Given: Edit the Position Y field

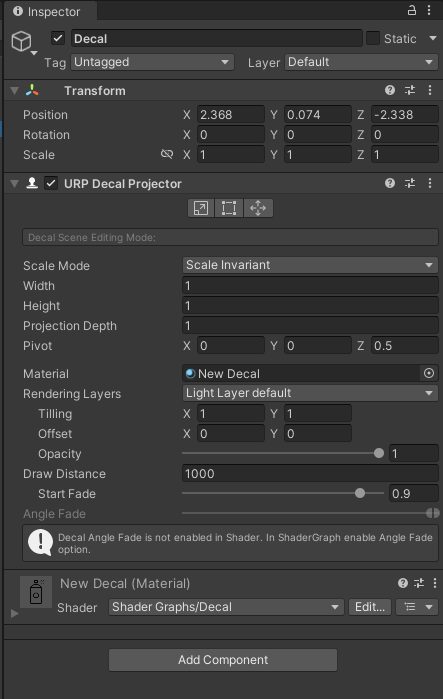Looking at the screenshot, I should [x=318, y=115].
